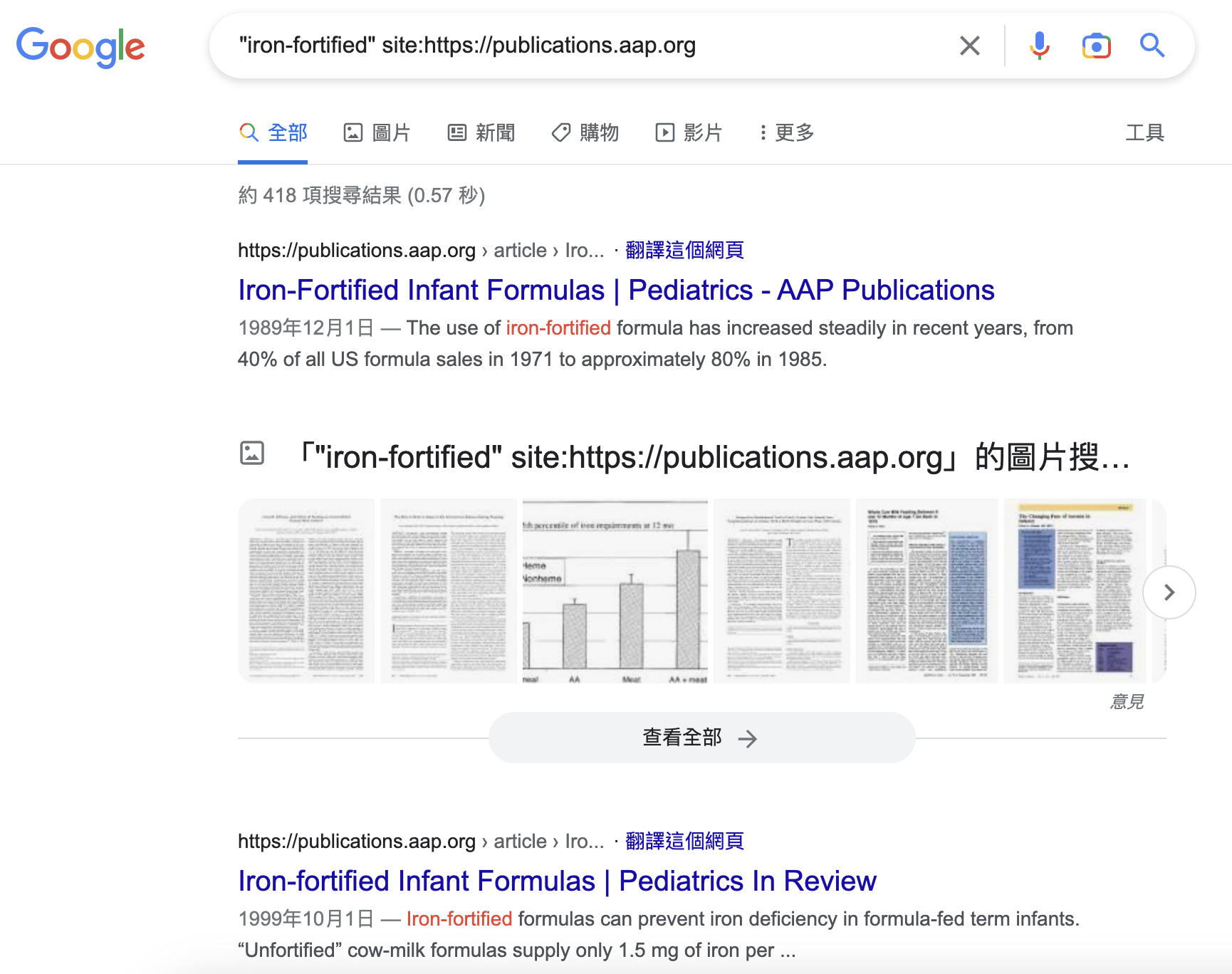Click the result count text 約 418 項搜尋結果

[x=362, y=195]
